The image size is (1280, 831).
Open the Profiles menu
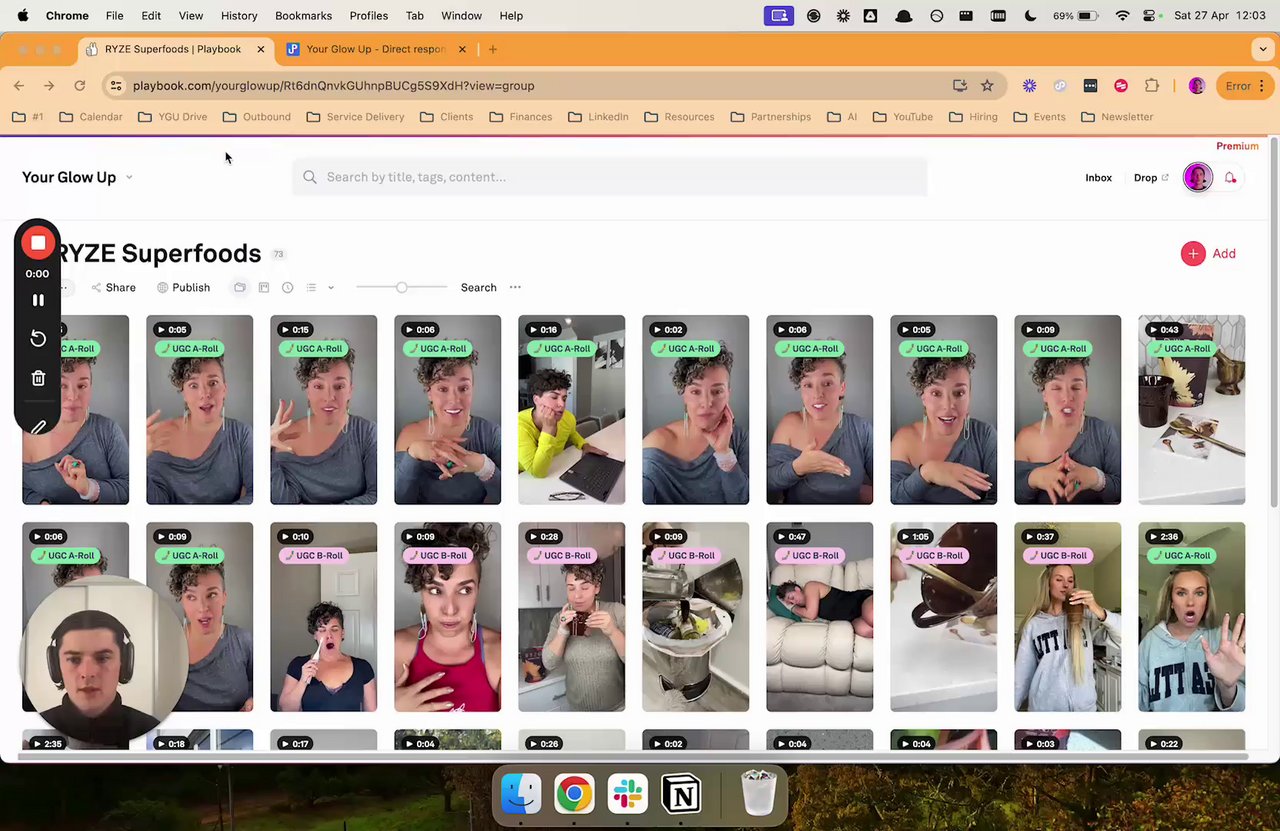pyautogui.click(x=369, y=16)
